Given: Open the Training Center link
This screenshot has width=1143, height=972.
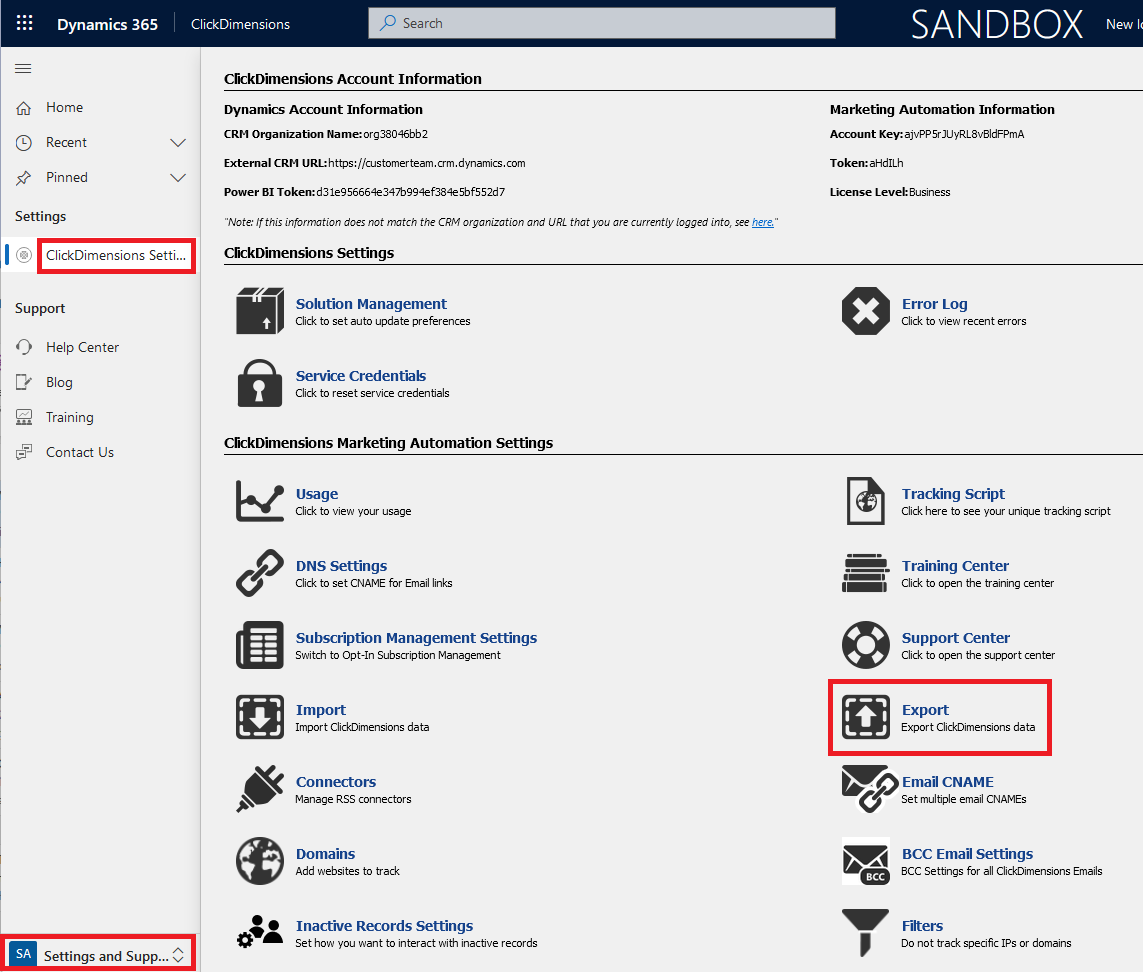Looking at the screenshot, I should [x=955, y=566].
